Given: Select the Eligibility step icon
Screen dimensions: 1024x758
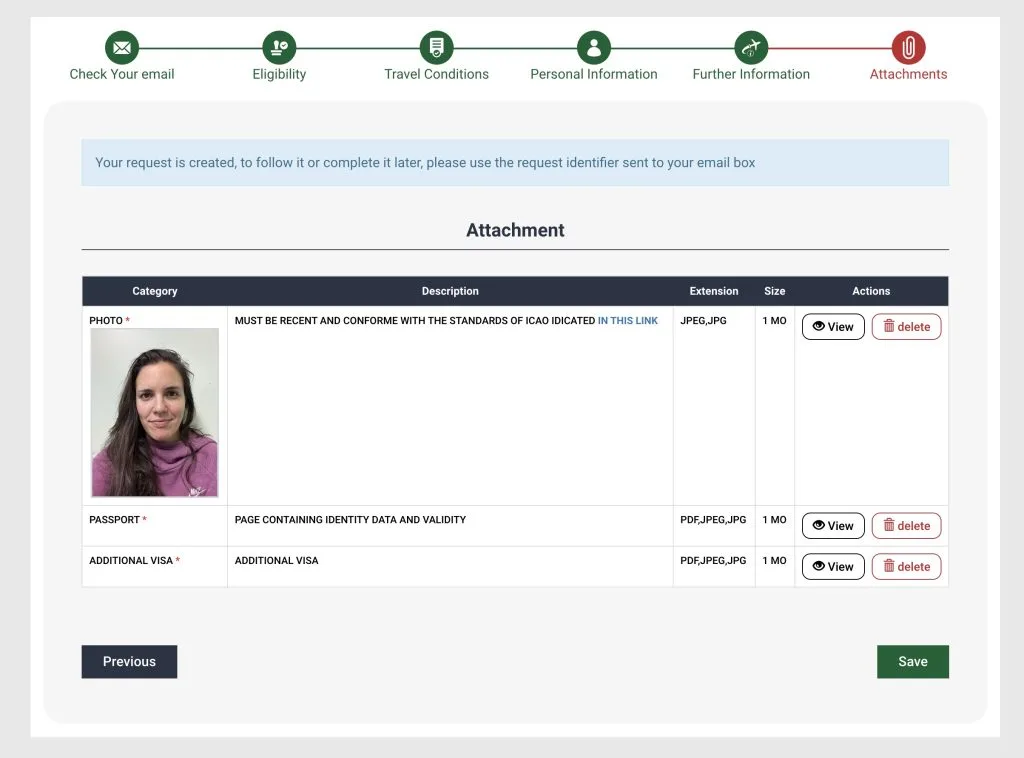Looking at the screenshot, I should tap(279, 47).
